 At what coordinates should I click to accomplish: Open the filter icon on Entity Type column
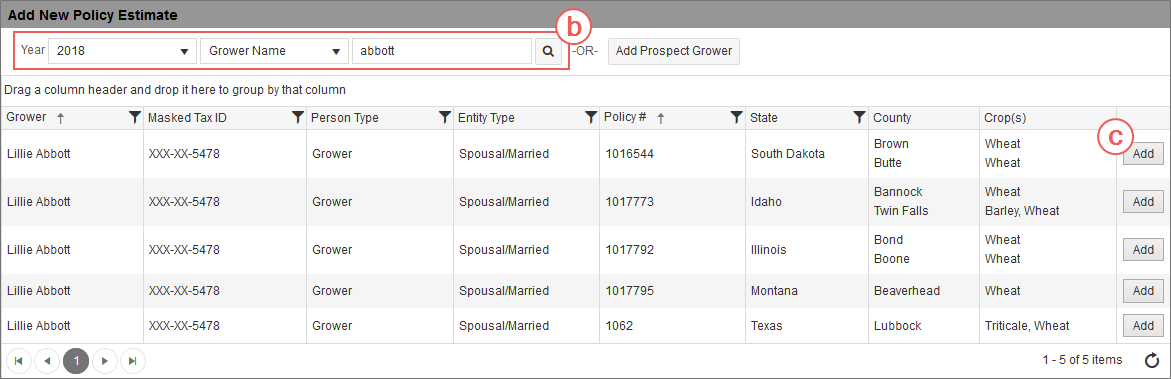pyautogui.click(x=591, y=117)
